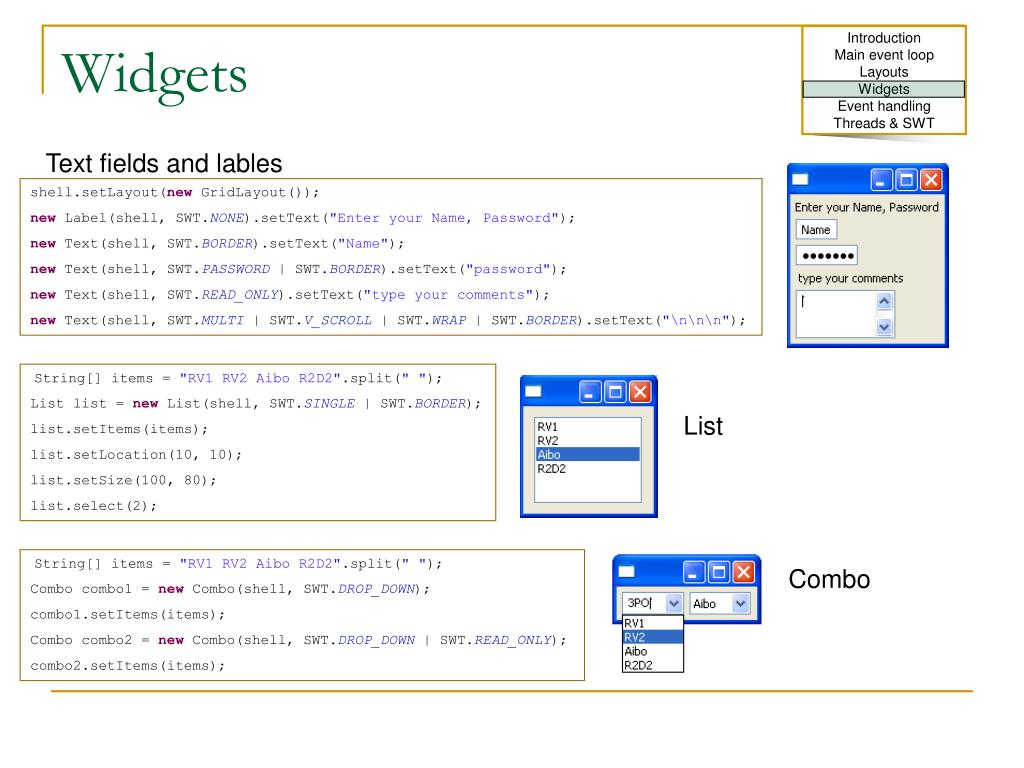The height and width of the screenshot is (768, 1024).
Task: Click the Widgets slide title
Action: [x=154, y=77]
